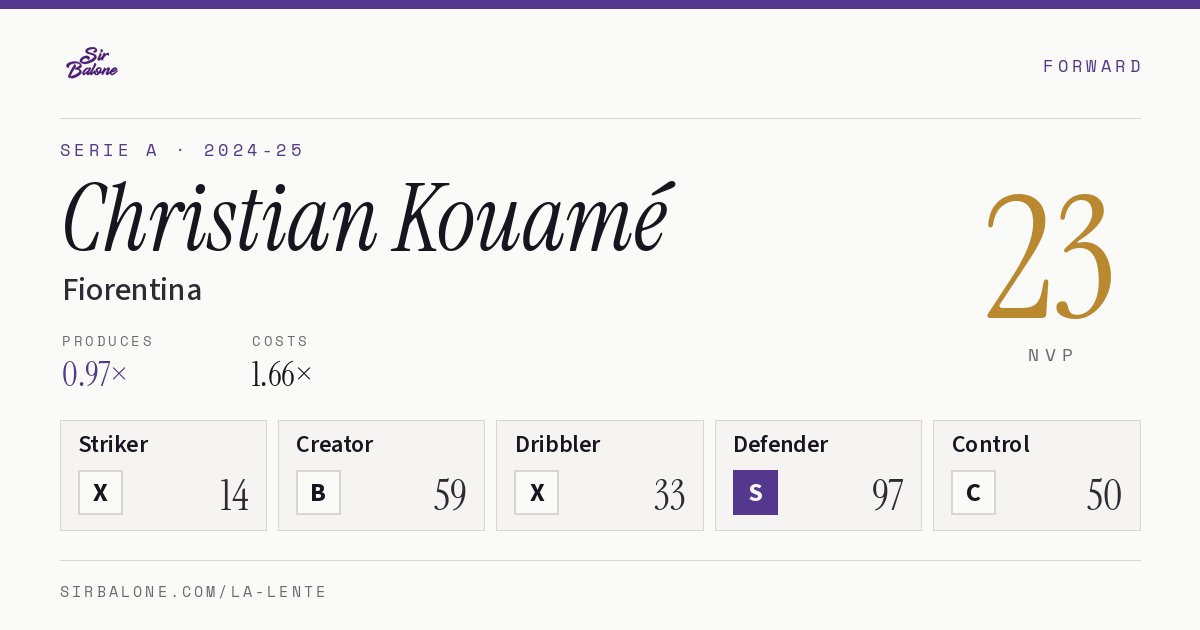The width and height of the screenshot is (1200, 630).
Task: Click the COSTS label
Action: (x=281, y=341)
